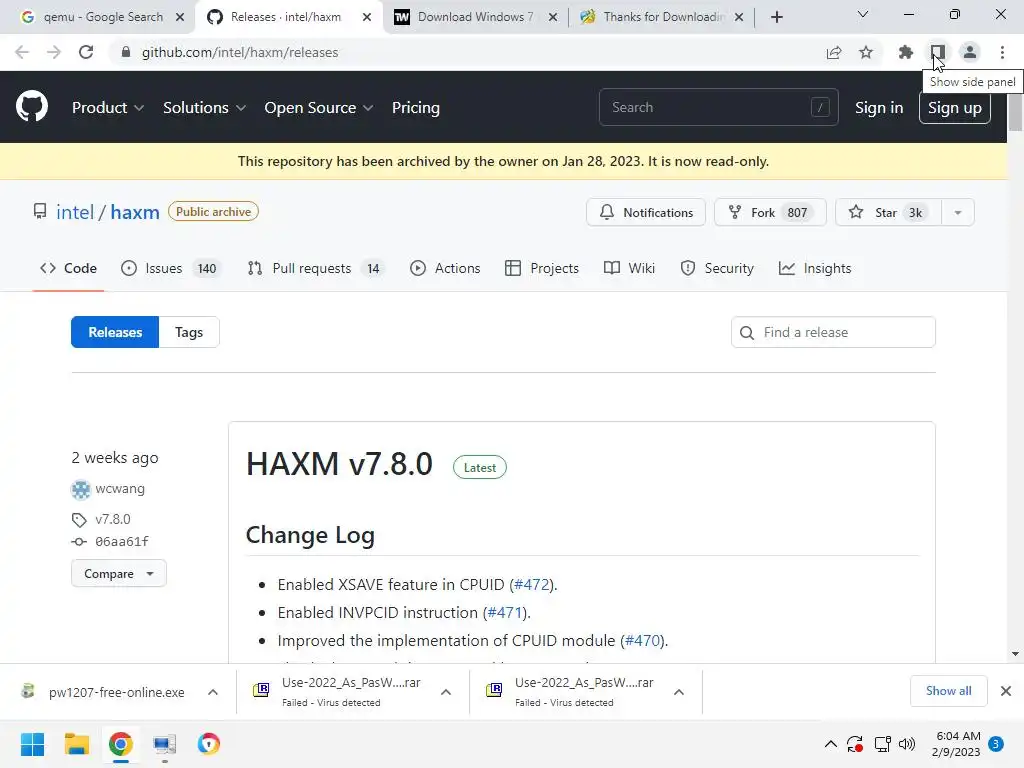Click the browser address bar URL

tap(240, 52)
